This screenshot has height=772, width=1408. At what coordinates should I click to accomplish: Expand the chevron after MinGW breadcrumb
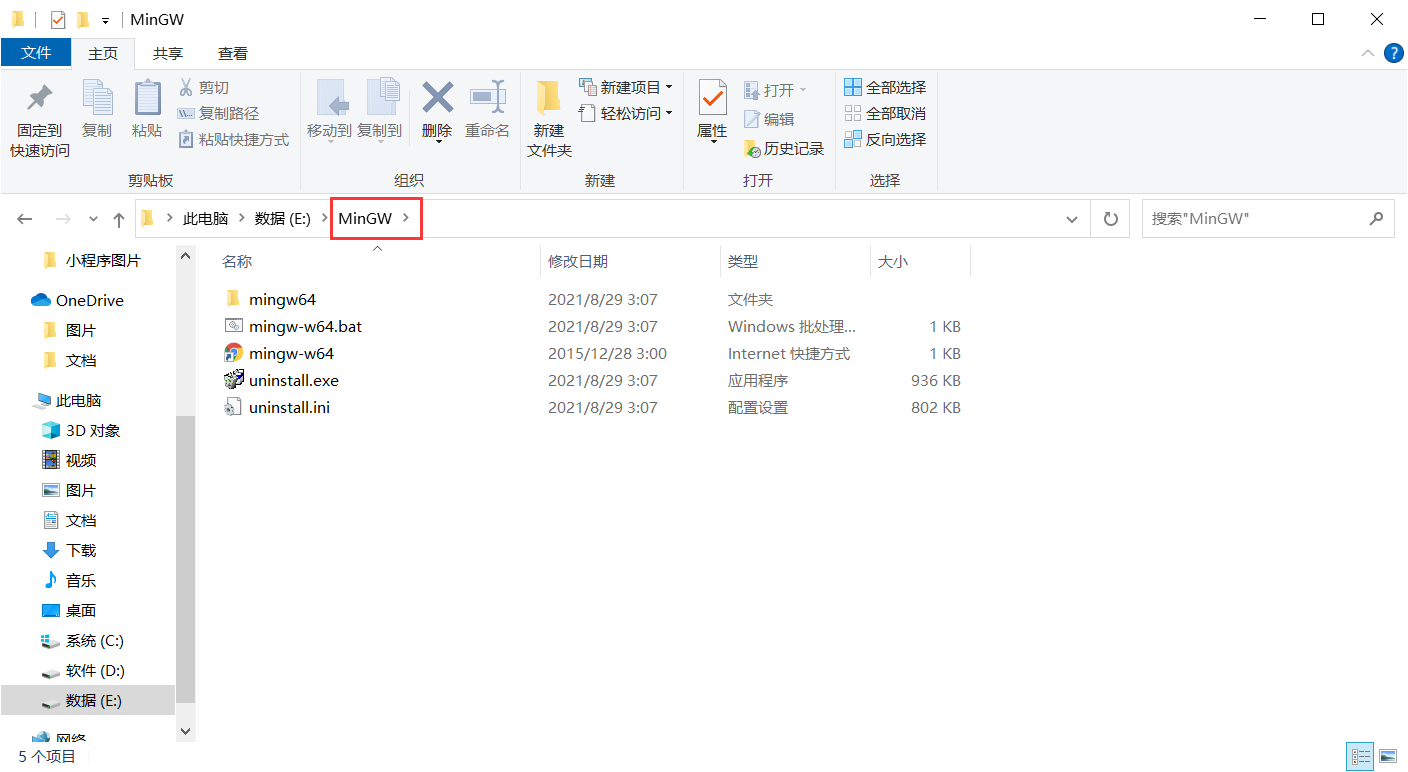click(x=405, y=219)
